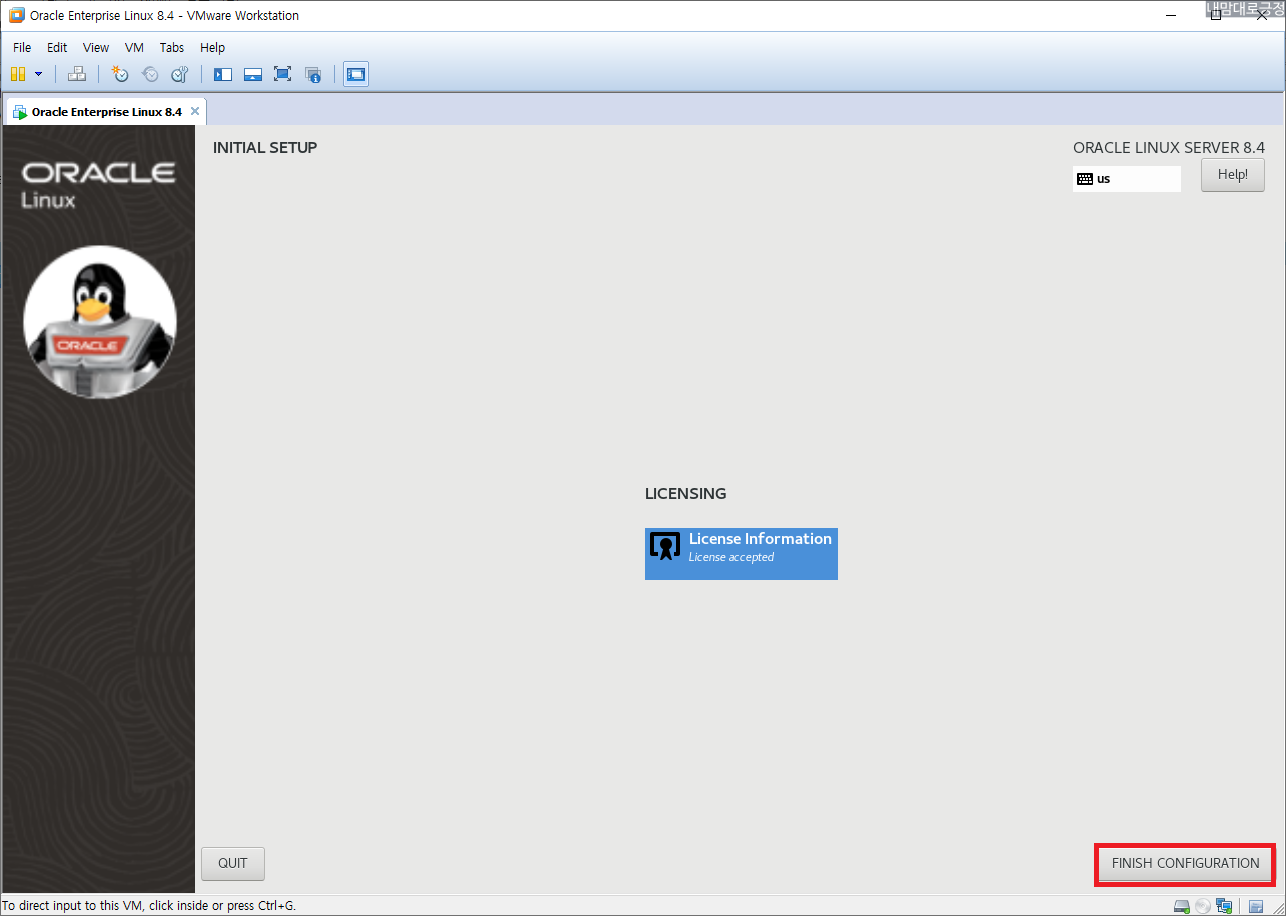The image size is (1286, 916).
Task: Toggle the console view toolbar icon
Action: point(356,74)
